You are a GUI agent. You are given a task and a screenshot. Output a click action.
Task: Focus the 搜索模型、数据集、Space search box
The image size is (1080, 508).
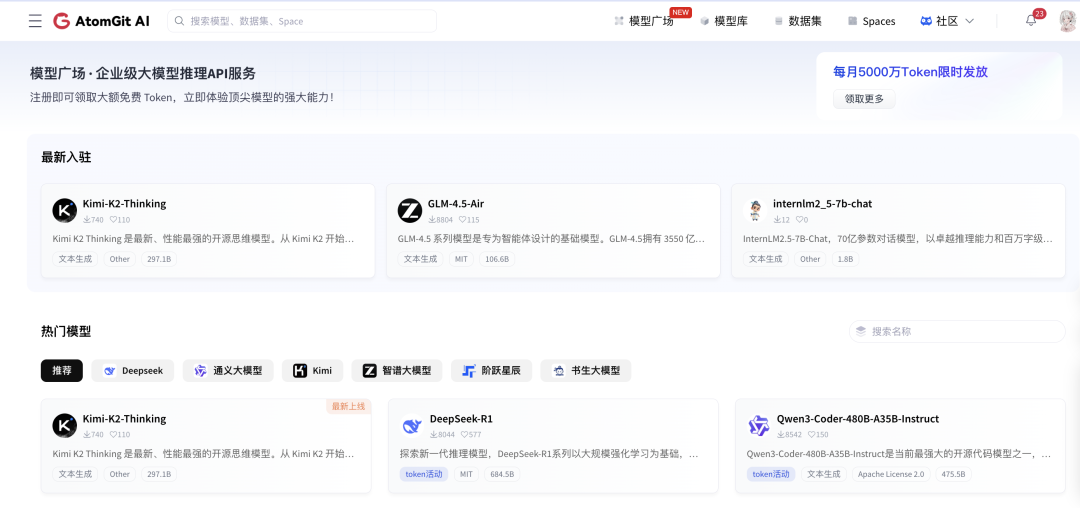point(302,21)
